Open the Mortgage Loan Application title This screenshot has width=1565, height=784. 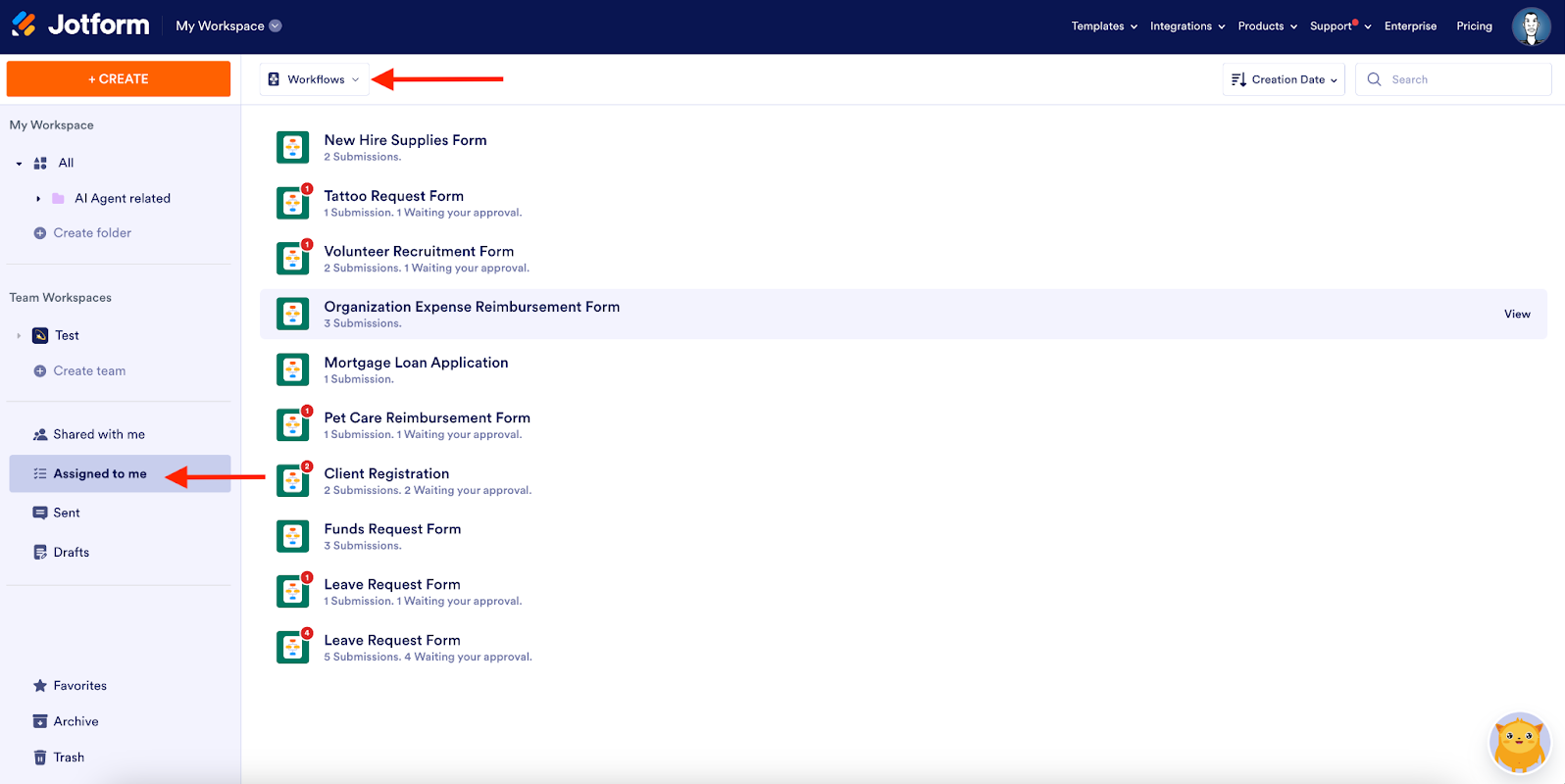[416, 363]
